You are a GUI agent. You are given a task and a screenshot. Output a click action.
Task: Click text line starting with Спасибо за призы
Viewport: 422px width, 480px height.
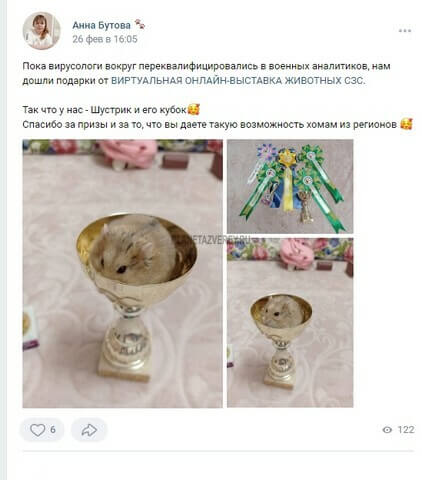pyautogui.click(x=217, y=124)
